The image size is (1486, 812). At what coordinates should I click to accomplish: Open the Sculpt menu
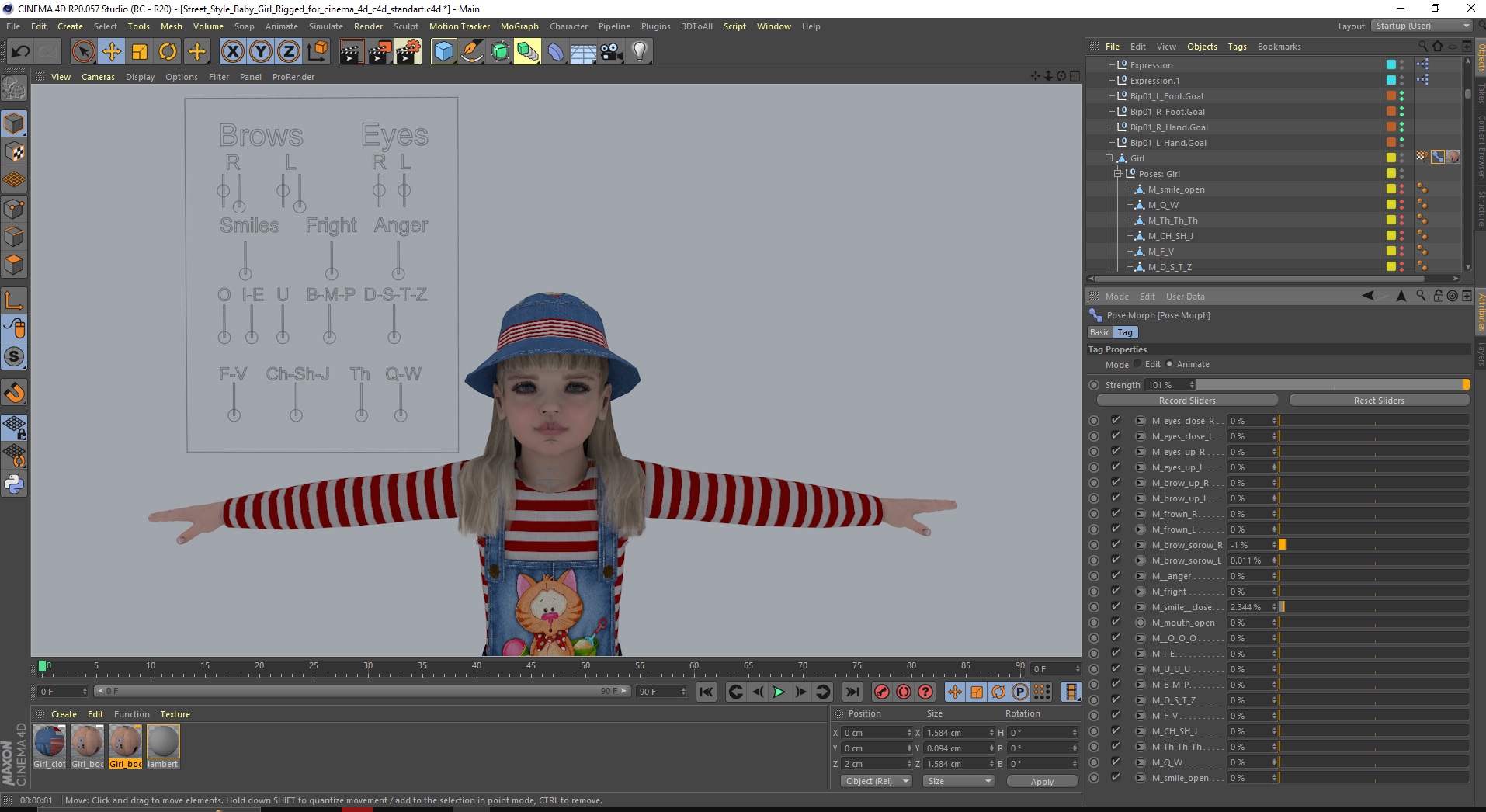point(405,26)
